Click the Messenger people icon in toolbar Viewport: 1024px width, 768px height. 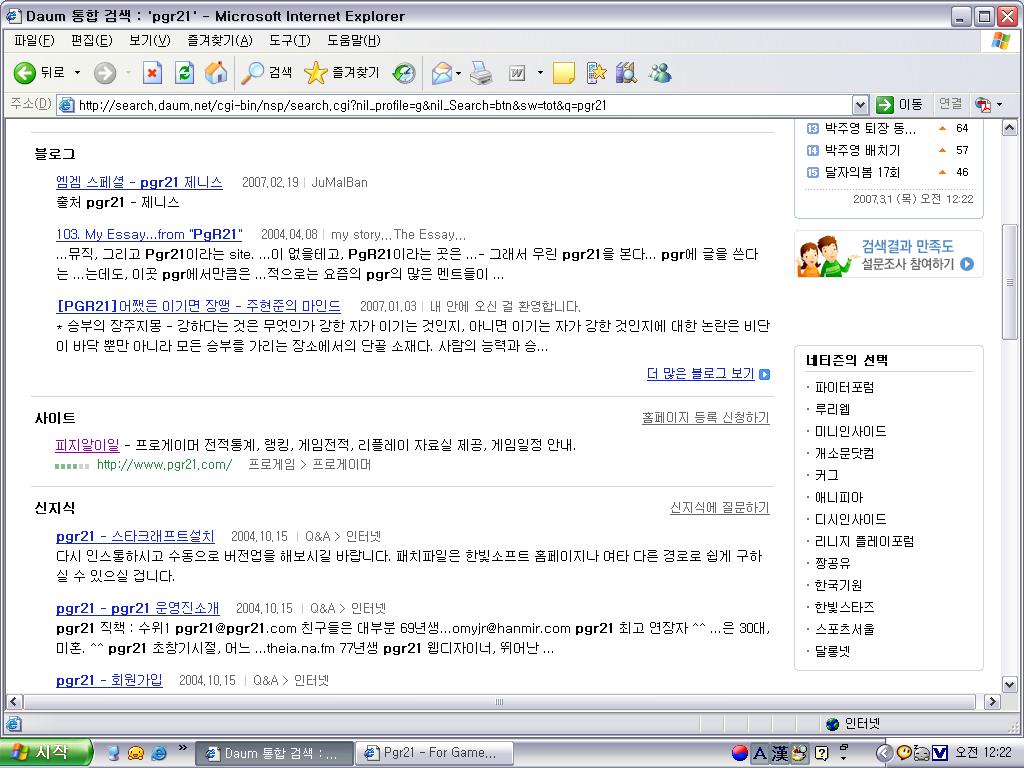(x=660, y=72)
